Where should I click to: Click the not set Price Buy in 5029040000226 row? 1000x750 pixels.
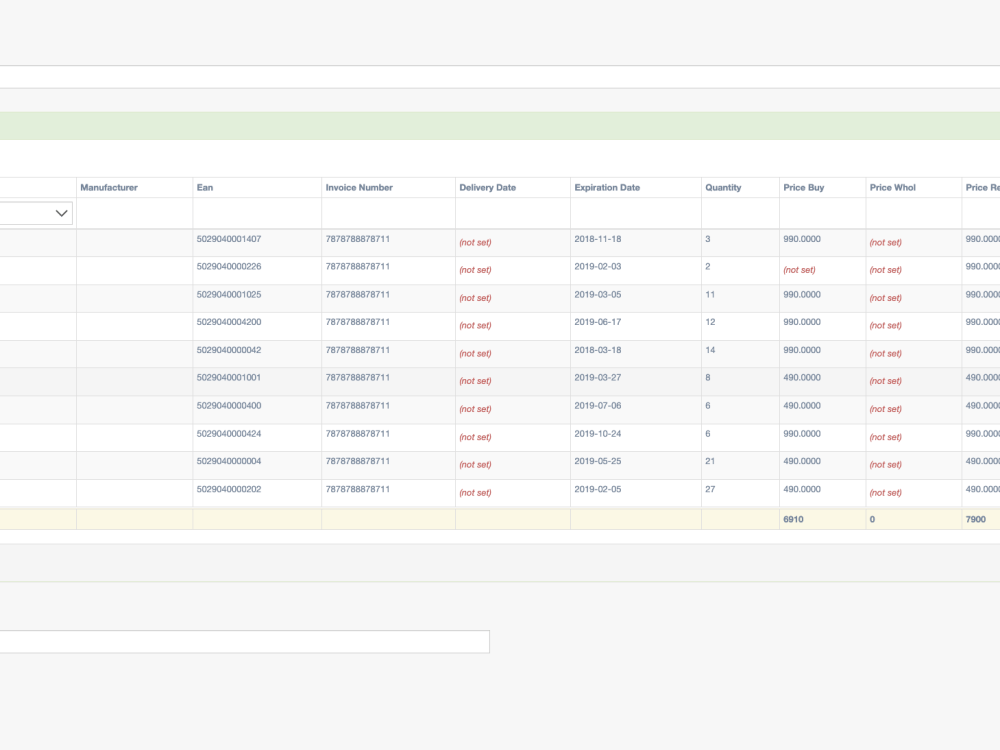[x=799, y=270]
